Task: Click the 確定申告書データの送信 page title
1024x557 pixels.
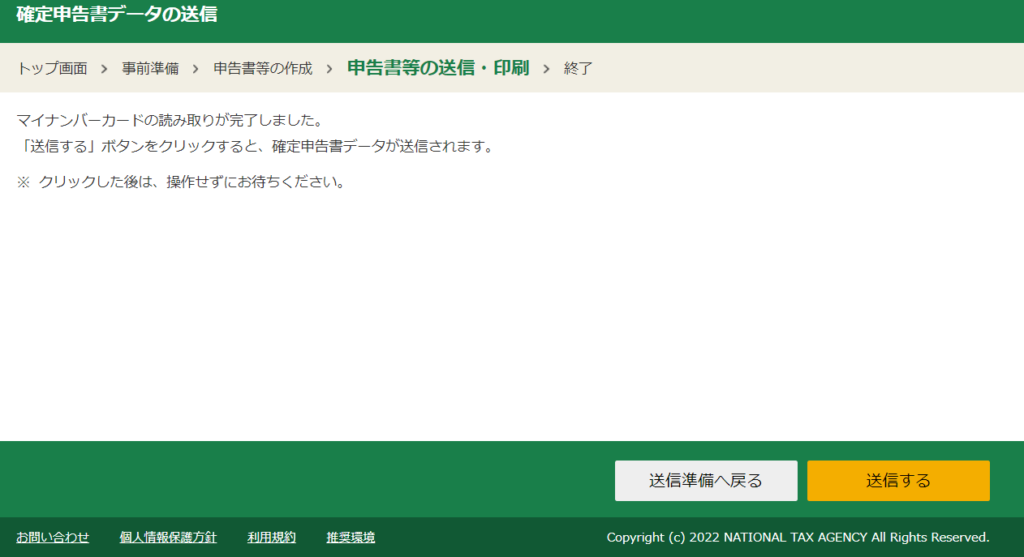Action: pyautogui.click(x=117, y=14)
